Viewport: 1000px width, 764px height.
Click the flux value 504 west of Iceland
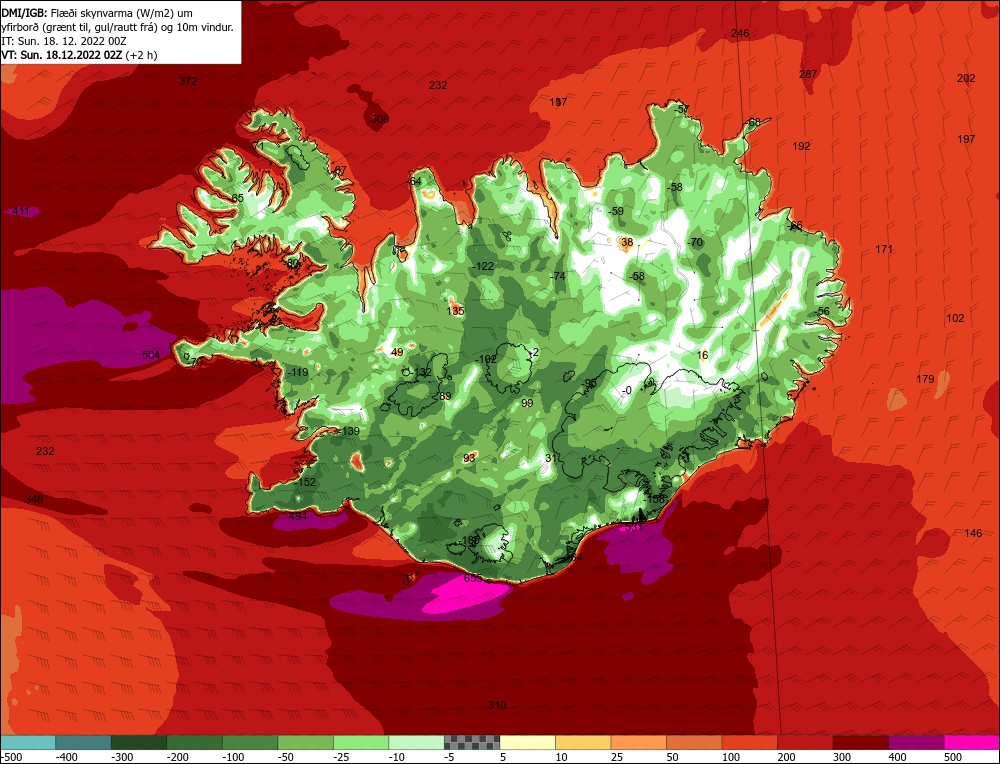click(151, 355)
